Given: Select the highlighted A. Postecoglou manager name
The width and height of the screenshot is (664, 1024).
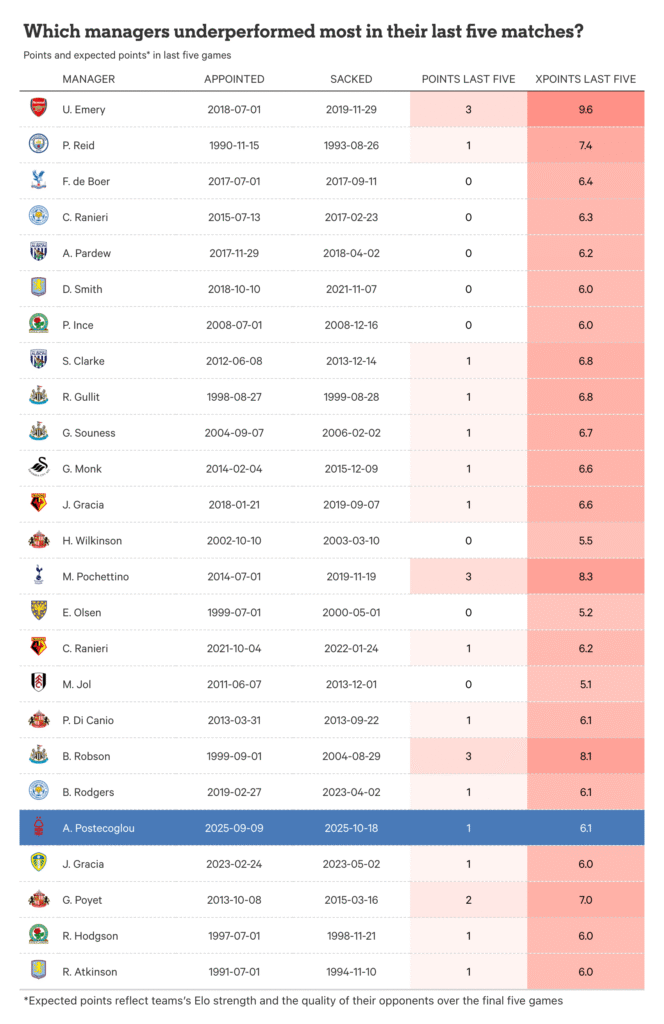Looking at the screenshot, I should click(x=98, y=828).
